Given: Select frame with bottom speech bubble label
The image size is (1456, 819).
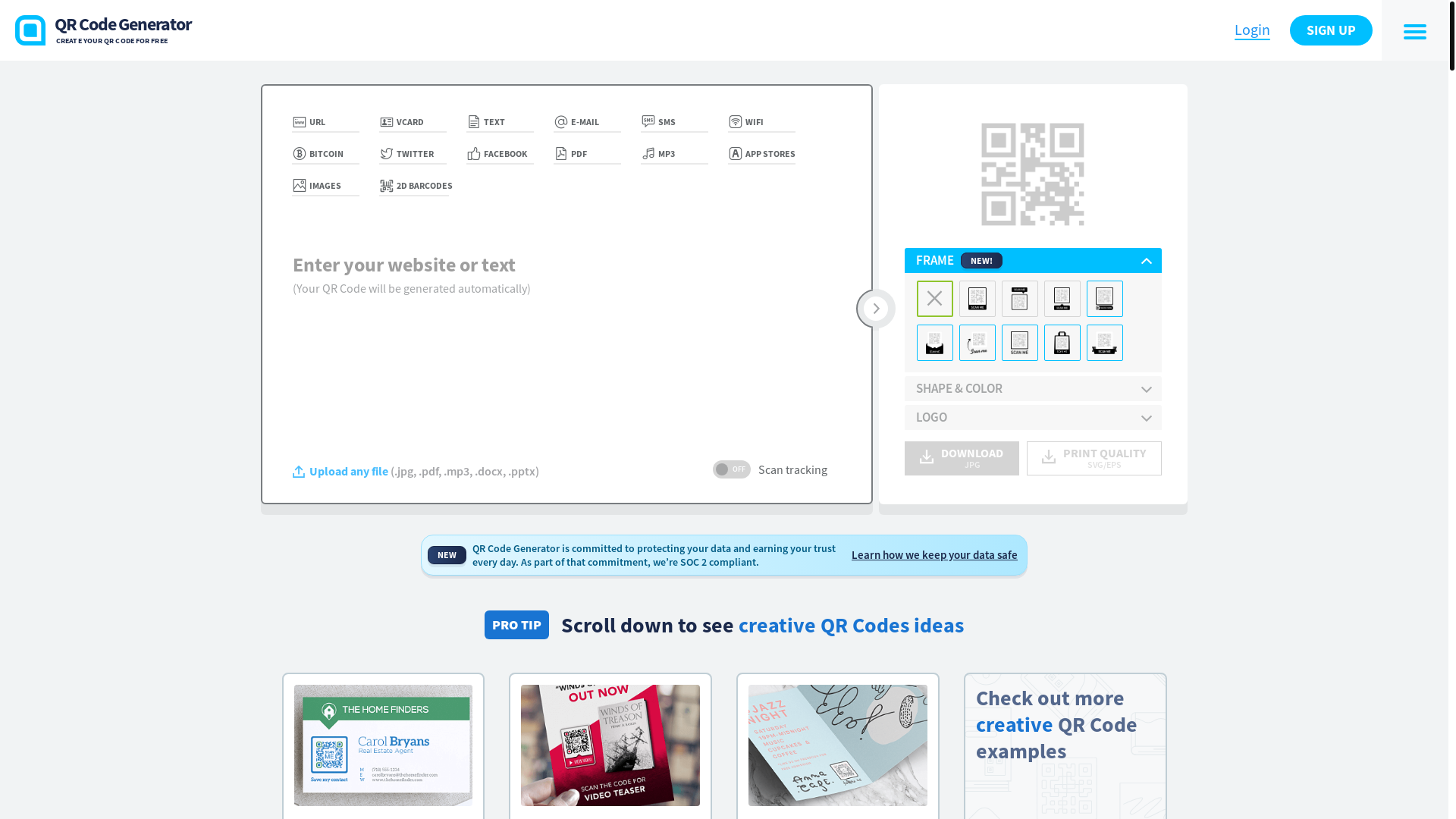Looking at the screenshot, I should point(1062,299).
